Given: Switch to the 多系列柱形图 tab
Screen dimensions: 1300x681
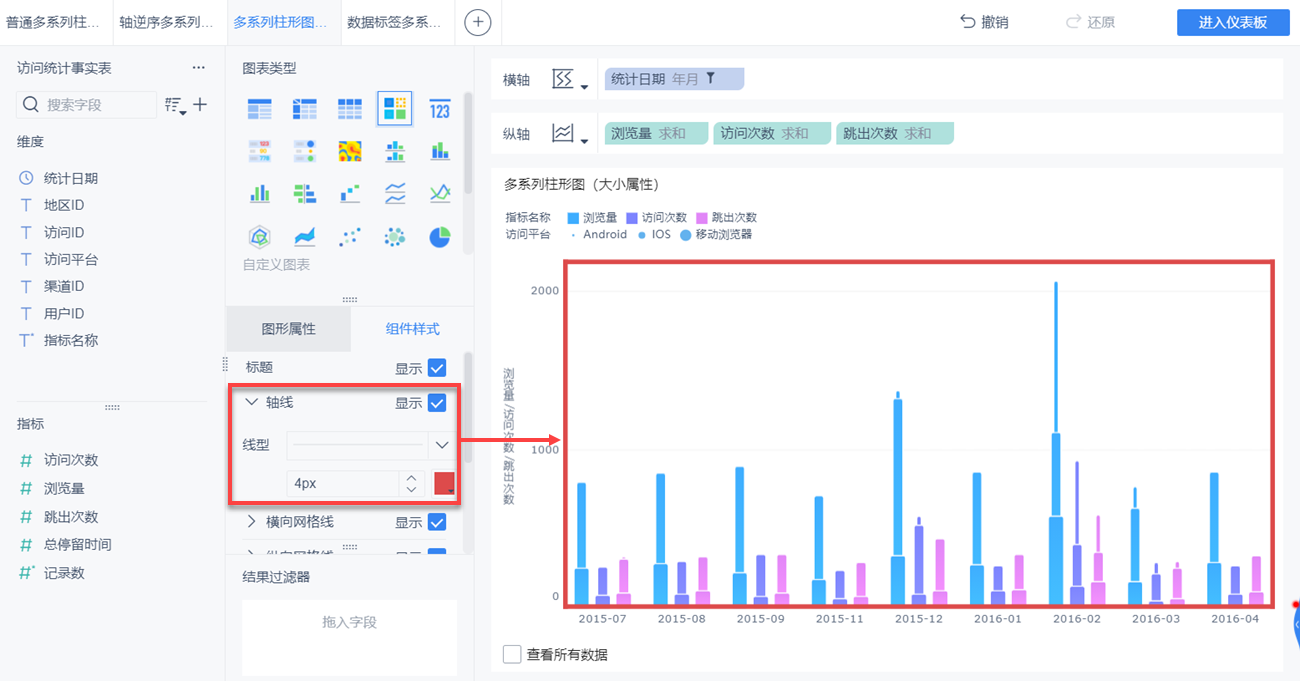Looking at the screenshot, I should [x=280, y=22].
